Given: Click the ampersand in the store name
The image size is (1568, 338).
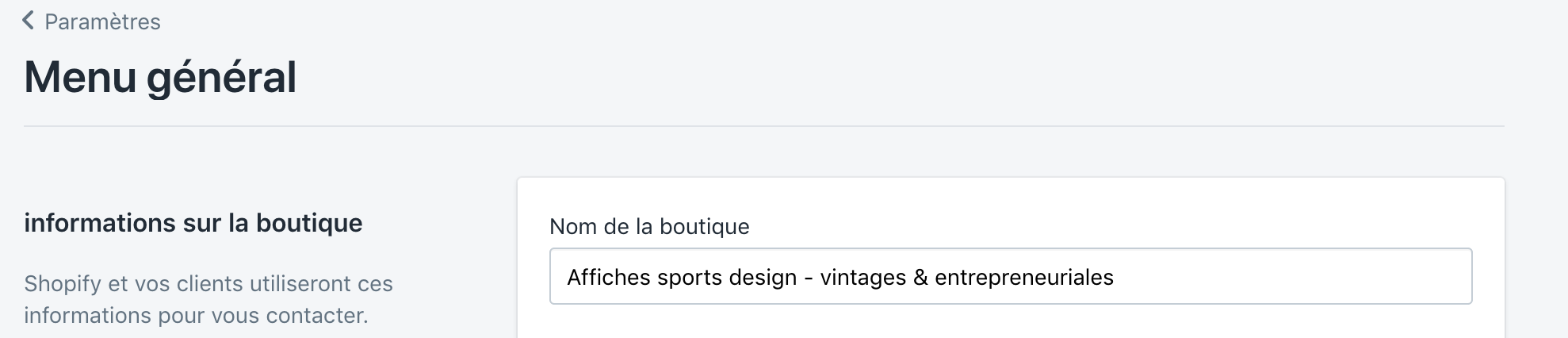Looking at the screenshot, I should [920, 277].
